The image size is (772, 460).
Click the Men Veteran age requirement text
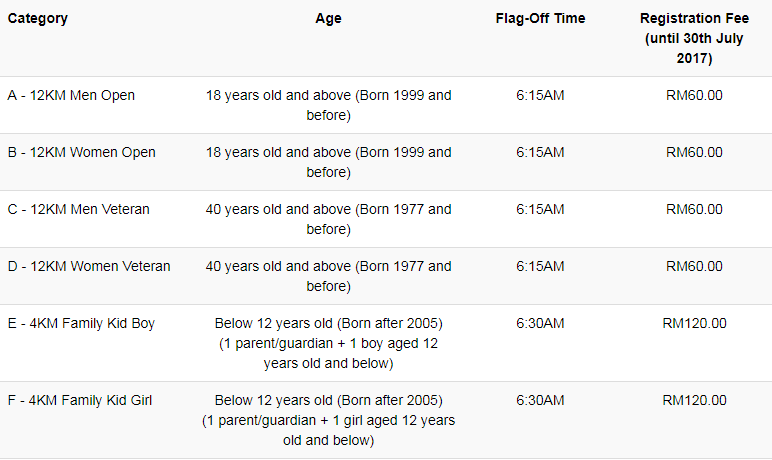point(328,219)
